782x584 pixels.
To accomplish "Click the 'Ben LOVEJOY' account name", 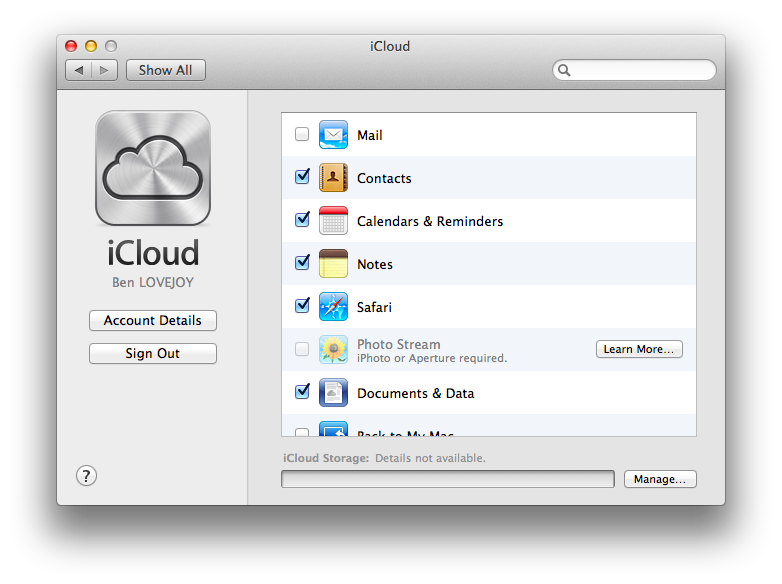I will click(153, 282).
